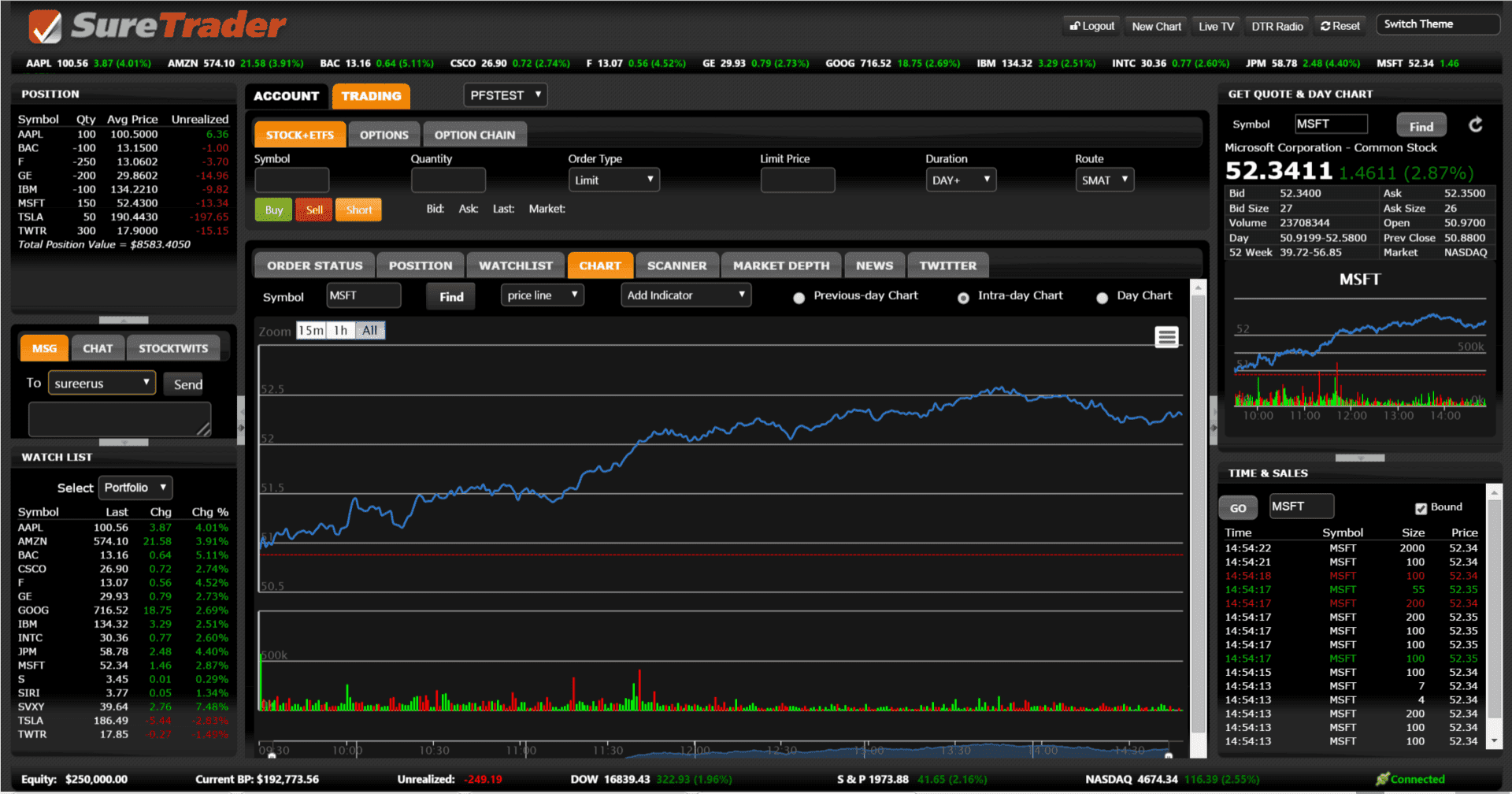Open the ORDER STATUS tab

pos(315,265)
